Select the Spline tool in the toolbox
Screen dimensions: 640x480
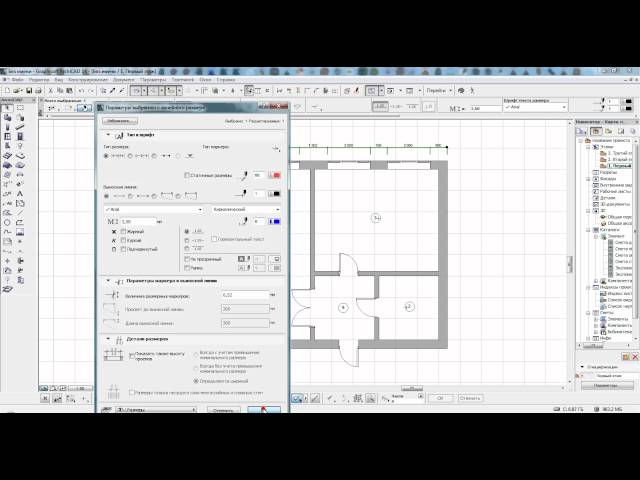(x=7, y=232)
